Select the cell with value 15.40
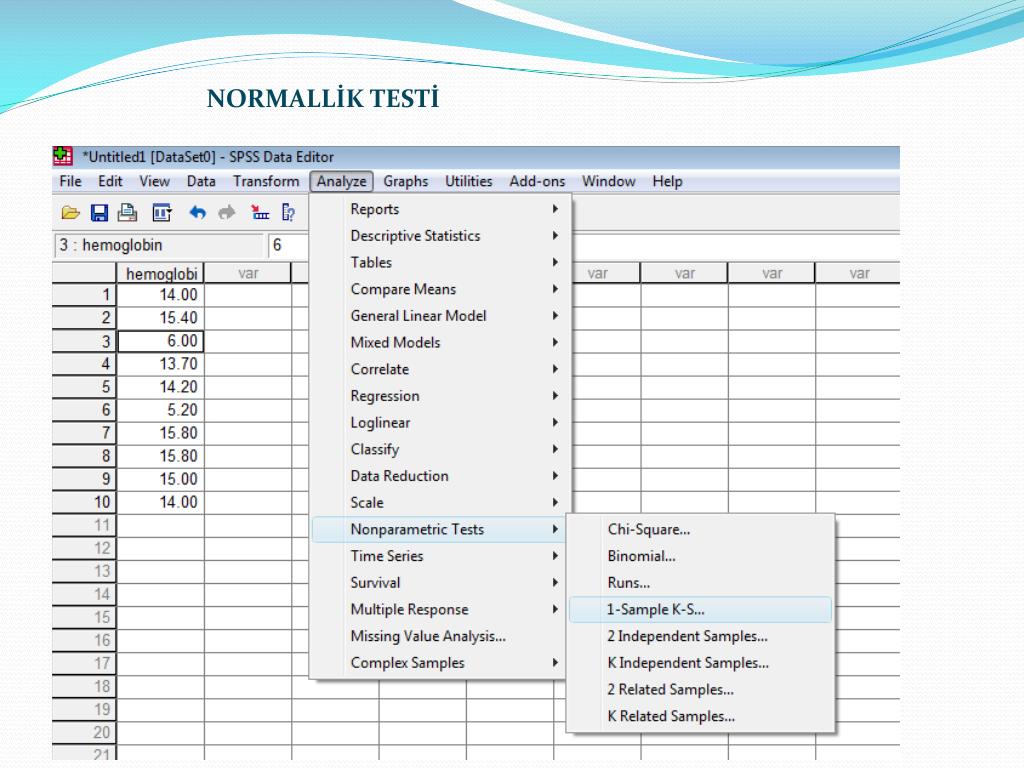Screen dimensions: 1024x768 (x=161, y=318)
